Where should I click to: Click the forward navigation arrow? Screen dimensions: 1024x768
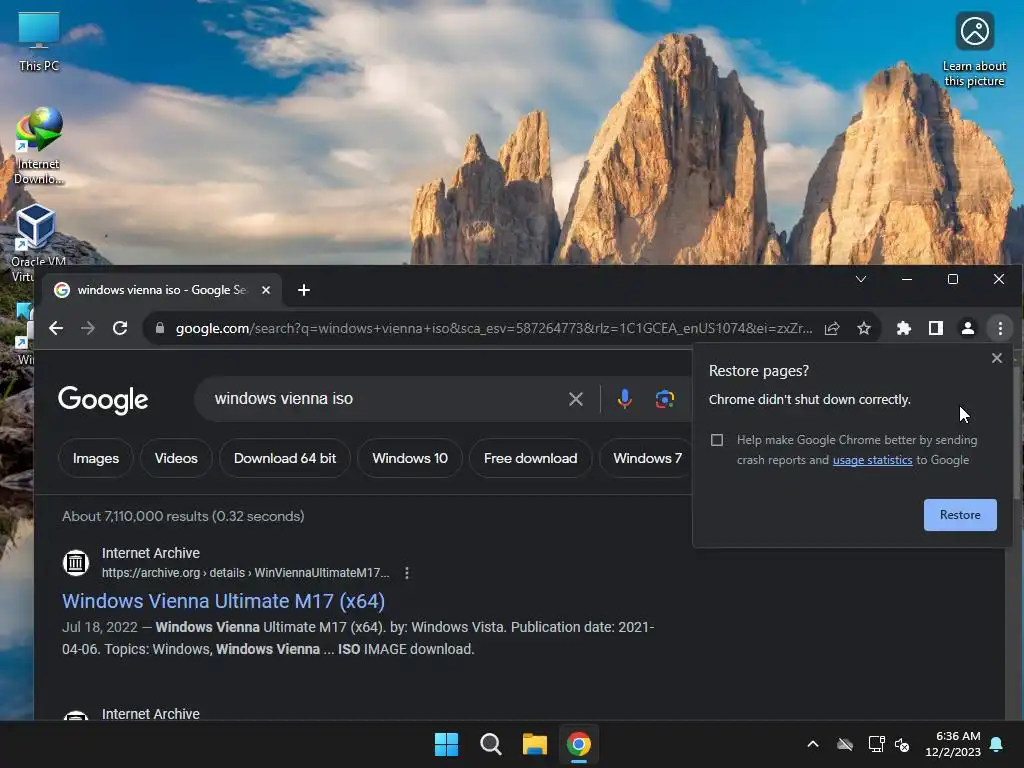coord(88,328)
